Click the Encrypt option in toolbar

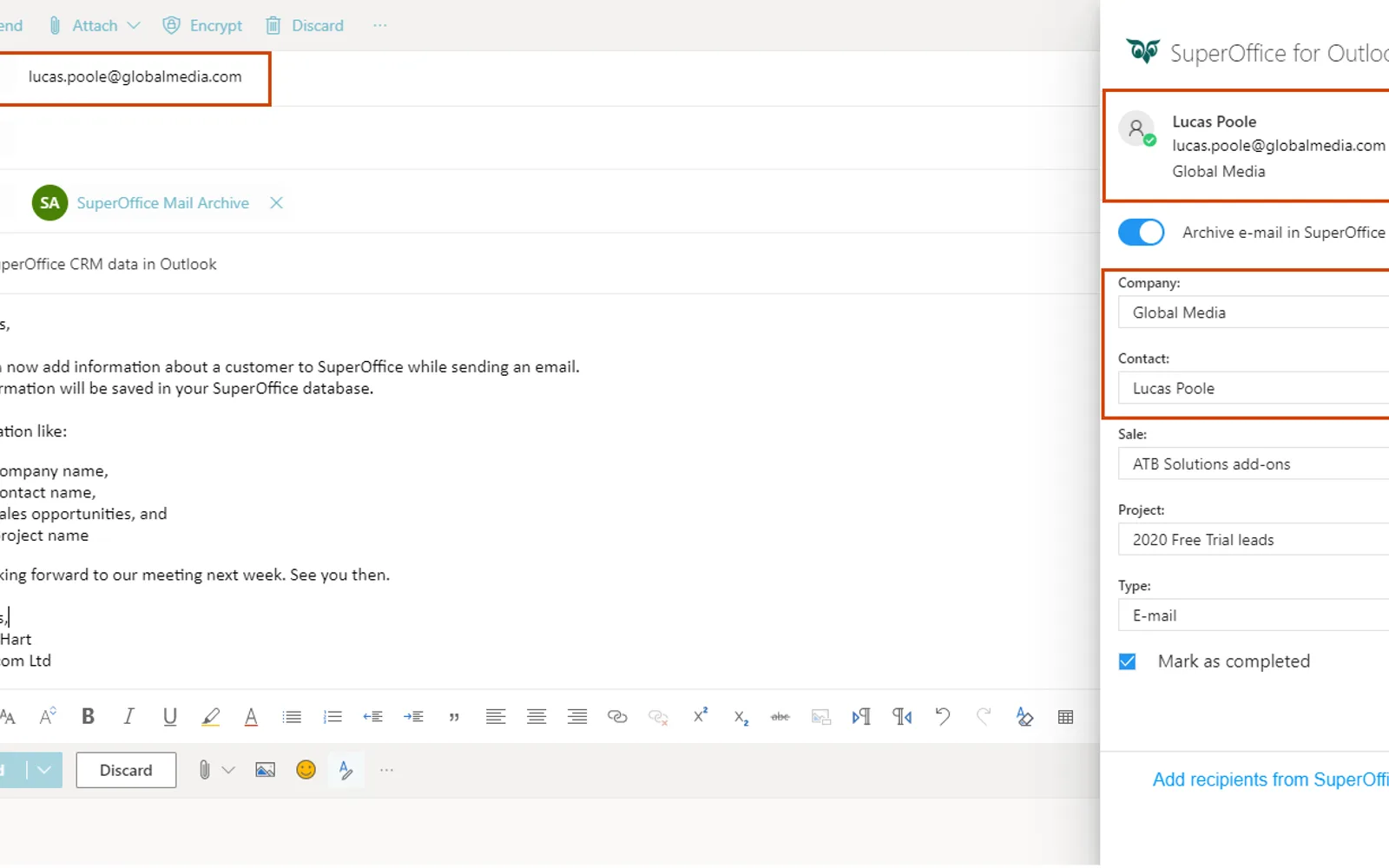pos(203,26)
